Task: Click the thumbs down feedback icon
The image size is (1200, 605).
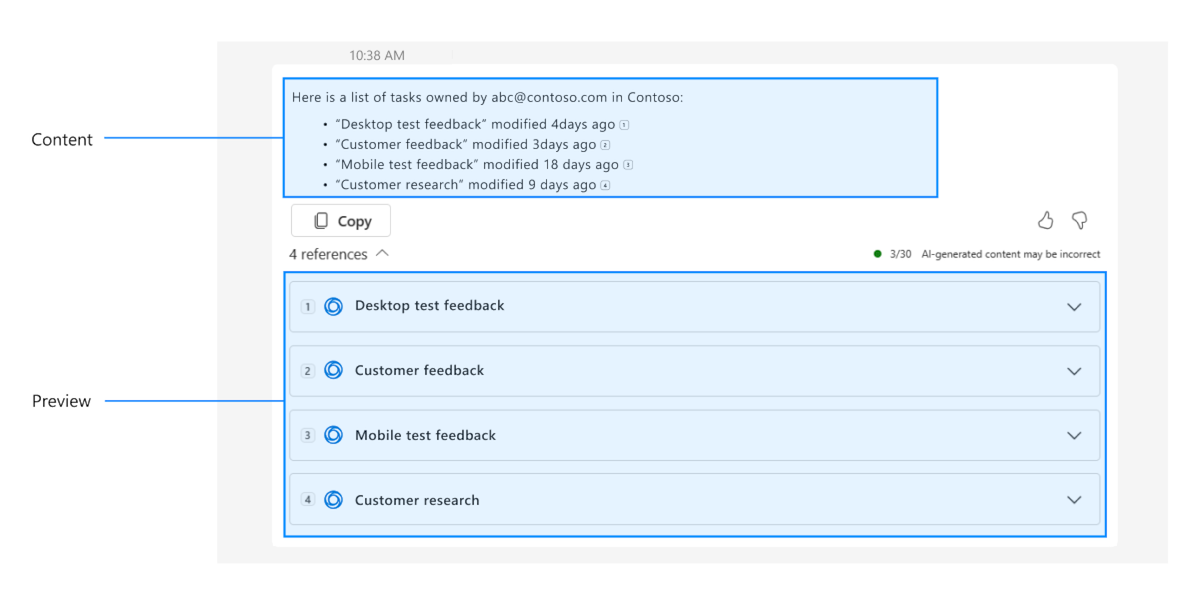Action: point(1080,220)
